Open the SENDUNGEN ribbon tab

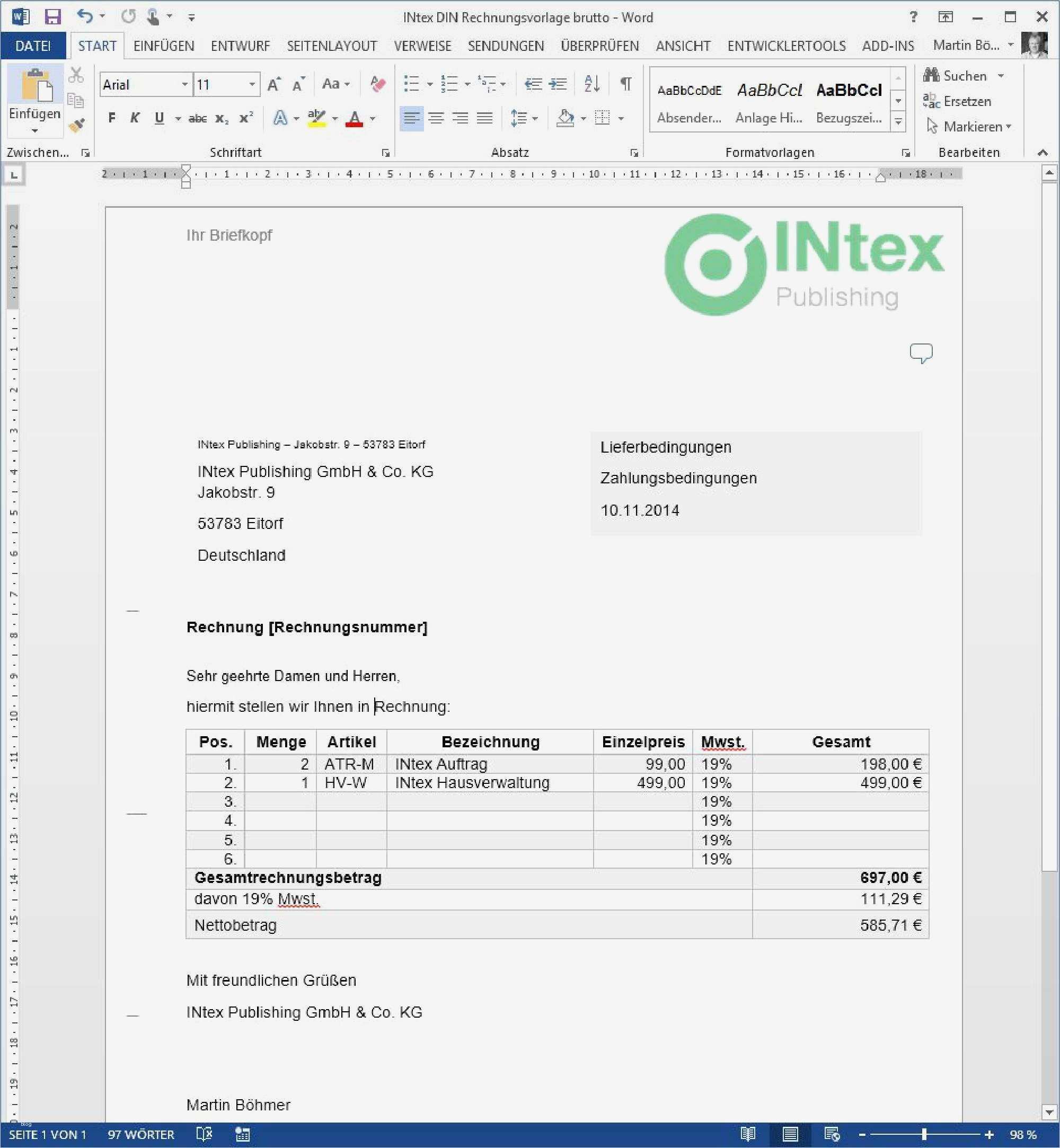point(505,46)
